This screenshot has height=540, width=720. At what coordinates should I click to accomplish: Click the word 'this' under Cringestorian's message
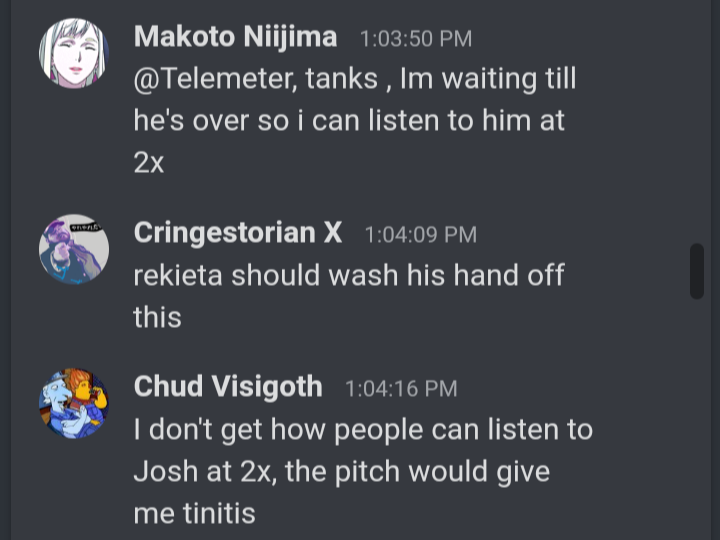[158, 317]
